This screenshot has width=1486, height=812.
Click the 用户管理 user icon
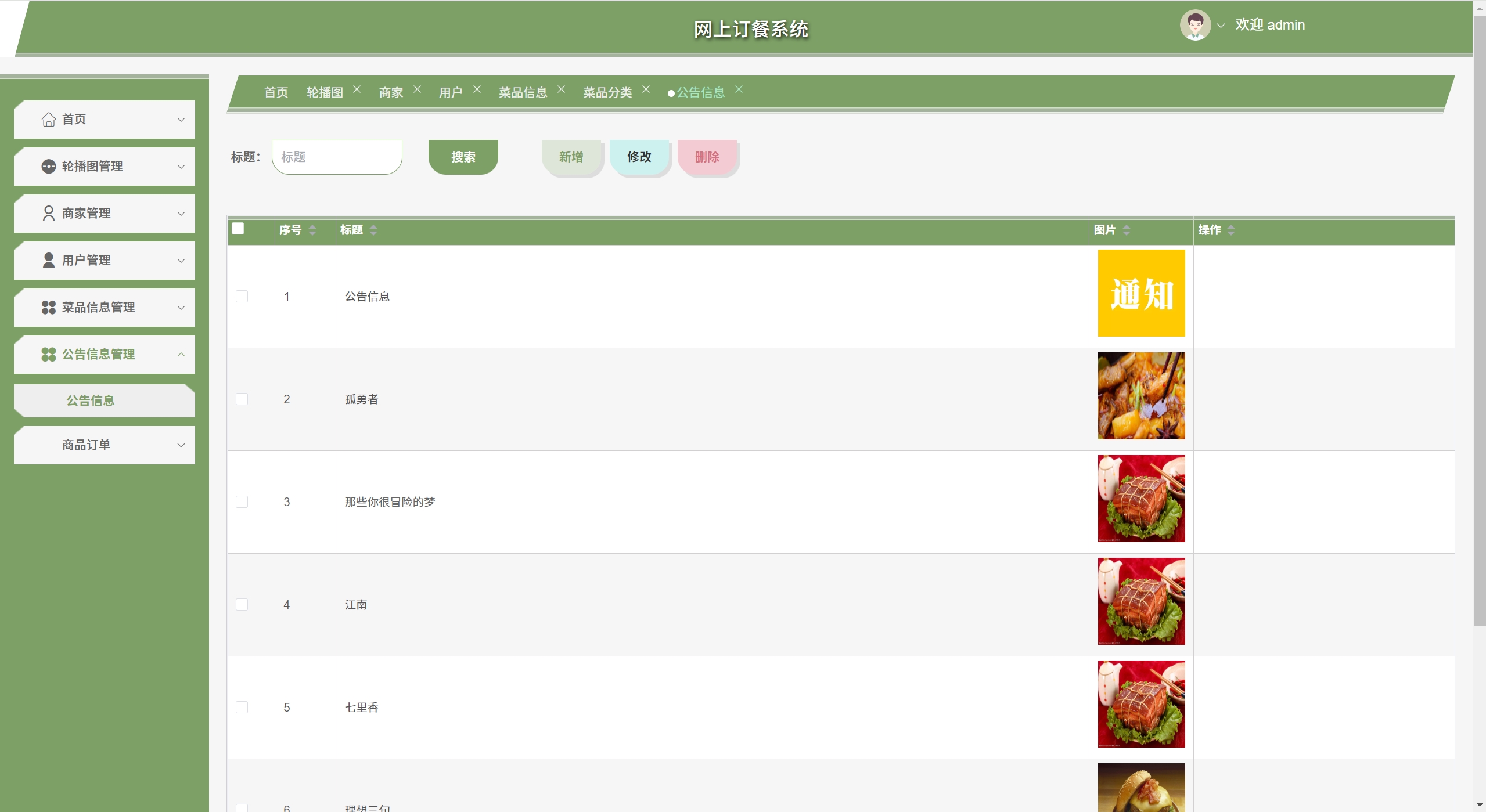tap(49, 261)
